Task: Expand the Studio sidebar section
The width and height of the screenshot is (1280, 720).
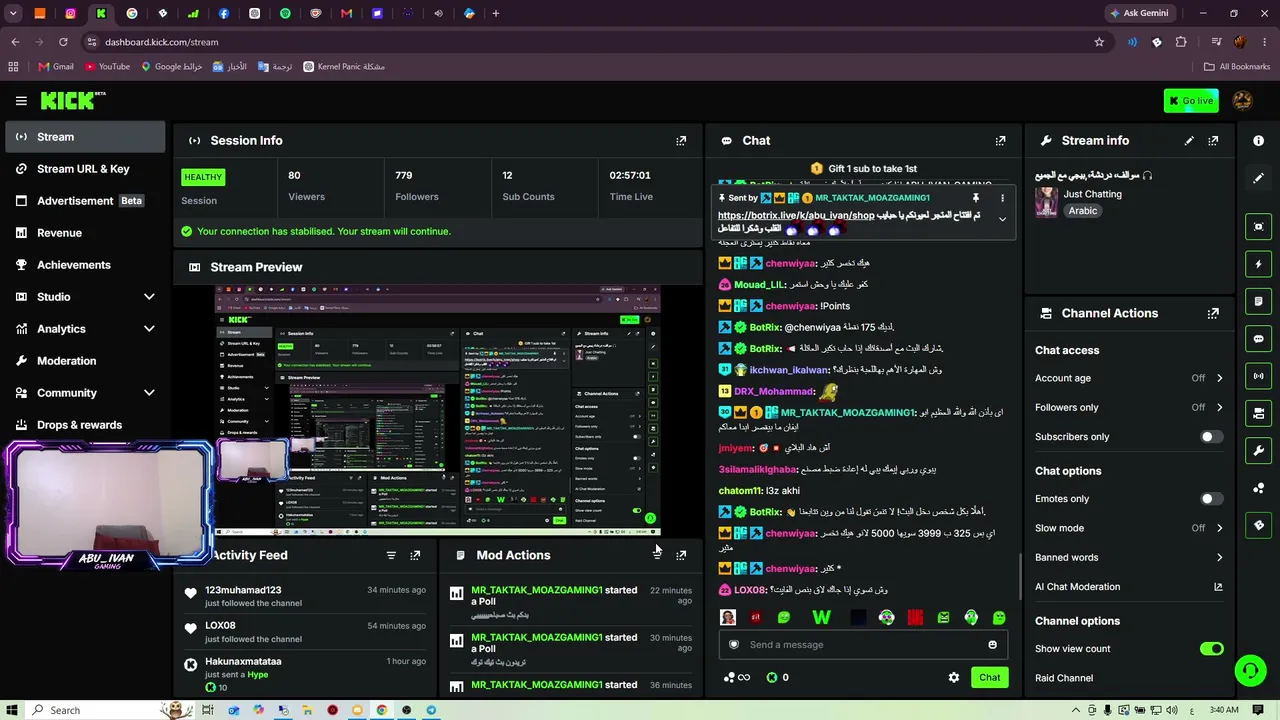Action: click(x=149, y=297)
